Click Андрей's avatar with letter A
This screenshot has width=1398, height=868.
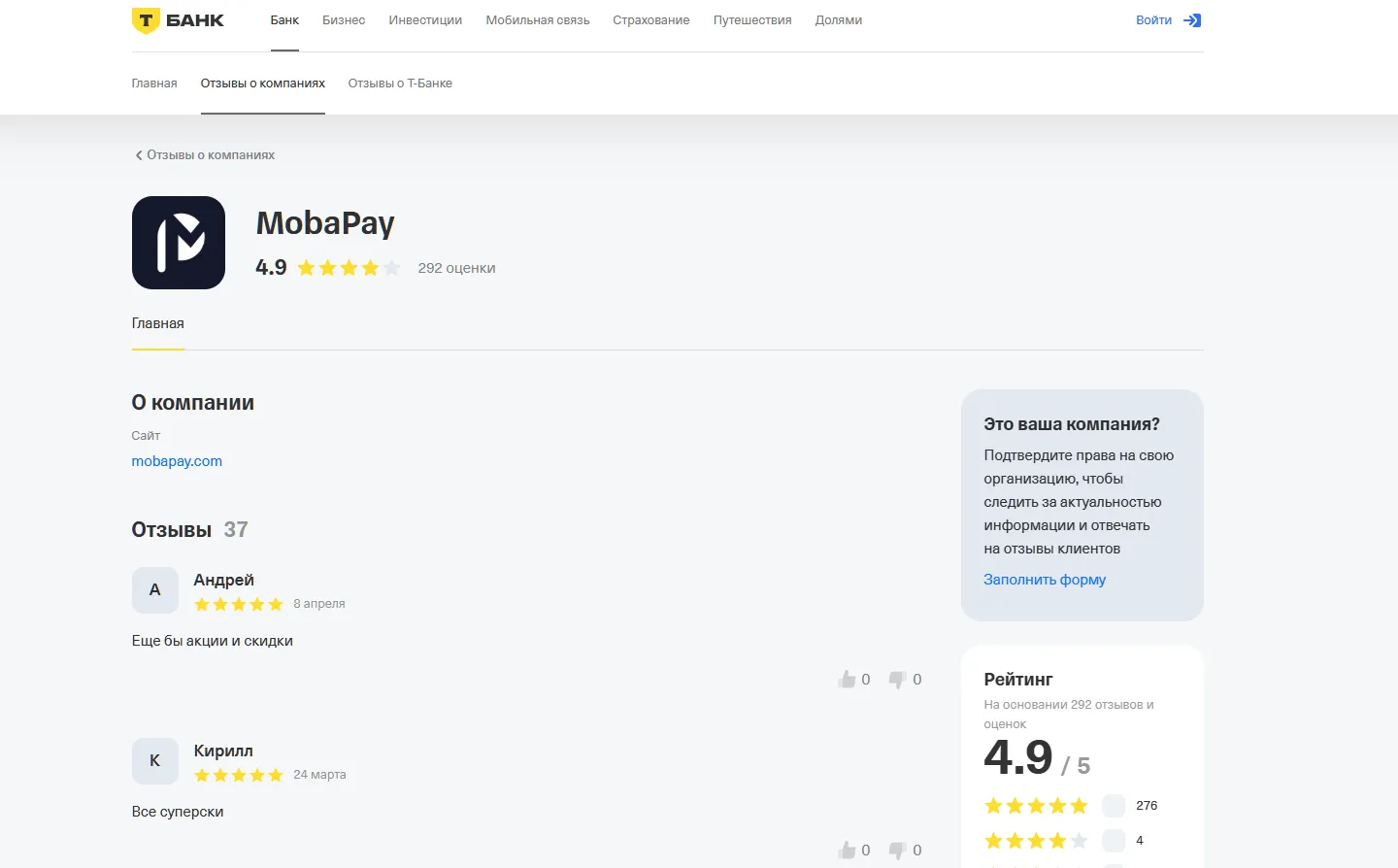[x=155, y=590]
